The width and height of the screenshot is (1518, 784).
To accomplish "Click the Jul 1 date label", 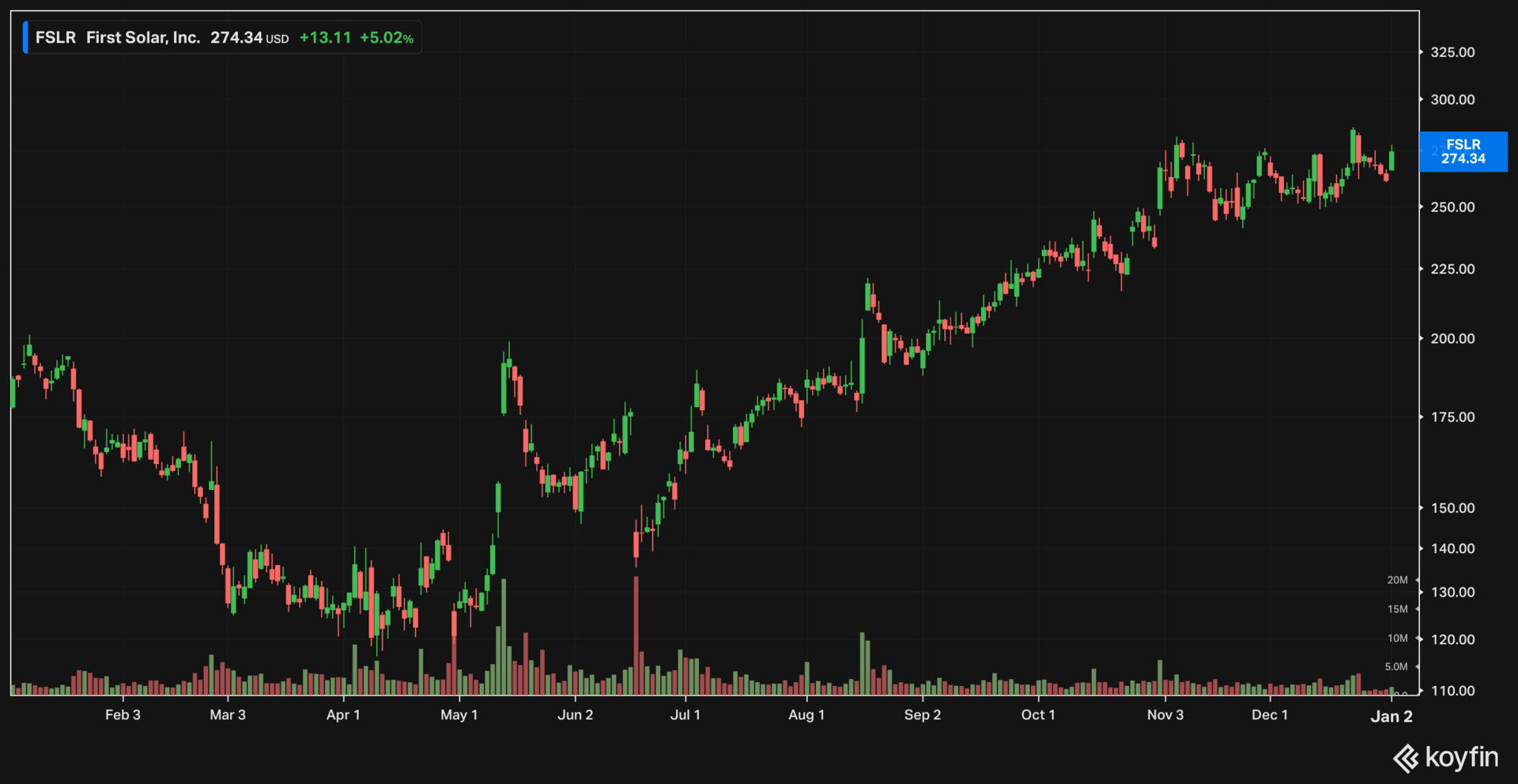I will [x=685, y=714].
